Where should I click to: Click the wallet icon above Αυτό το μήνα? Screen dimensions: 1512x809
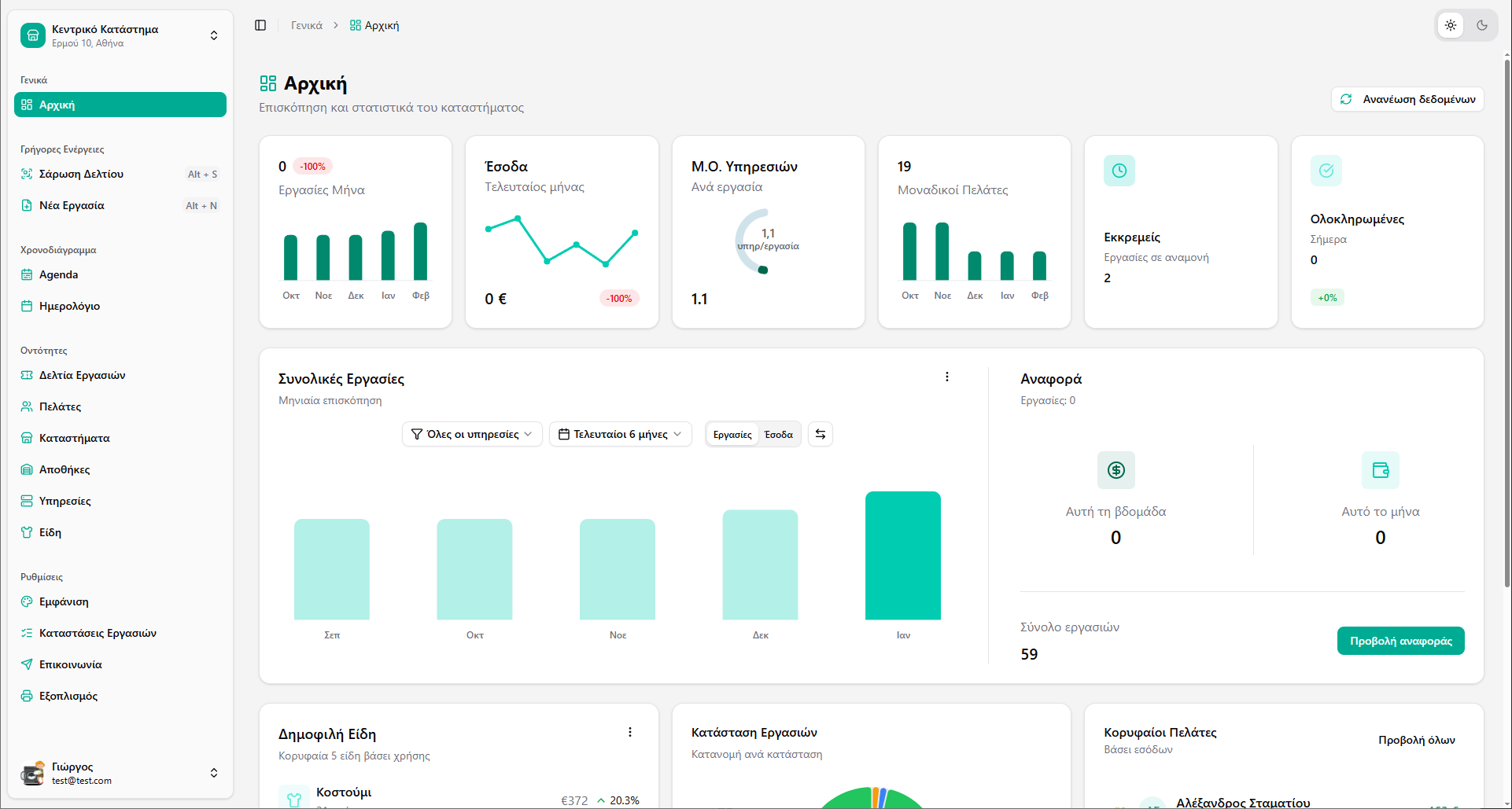[1381, 470]
